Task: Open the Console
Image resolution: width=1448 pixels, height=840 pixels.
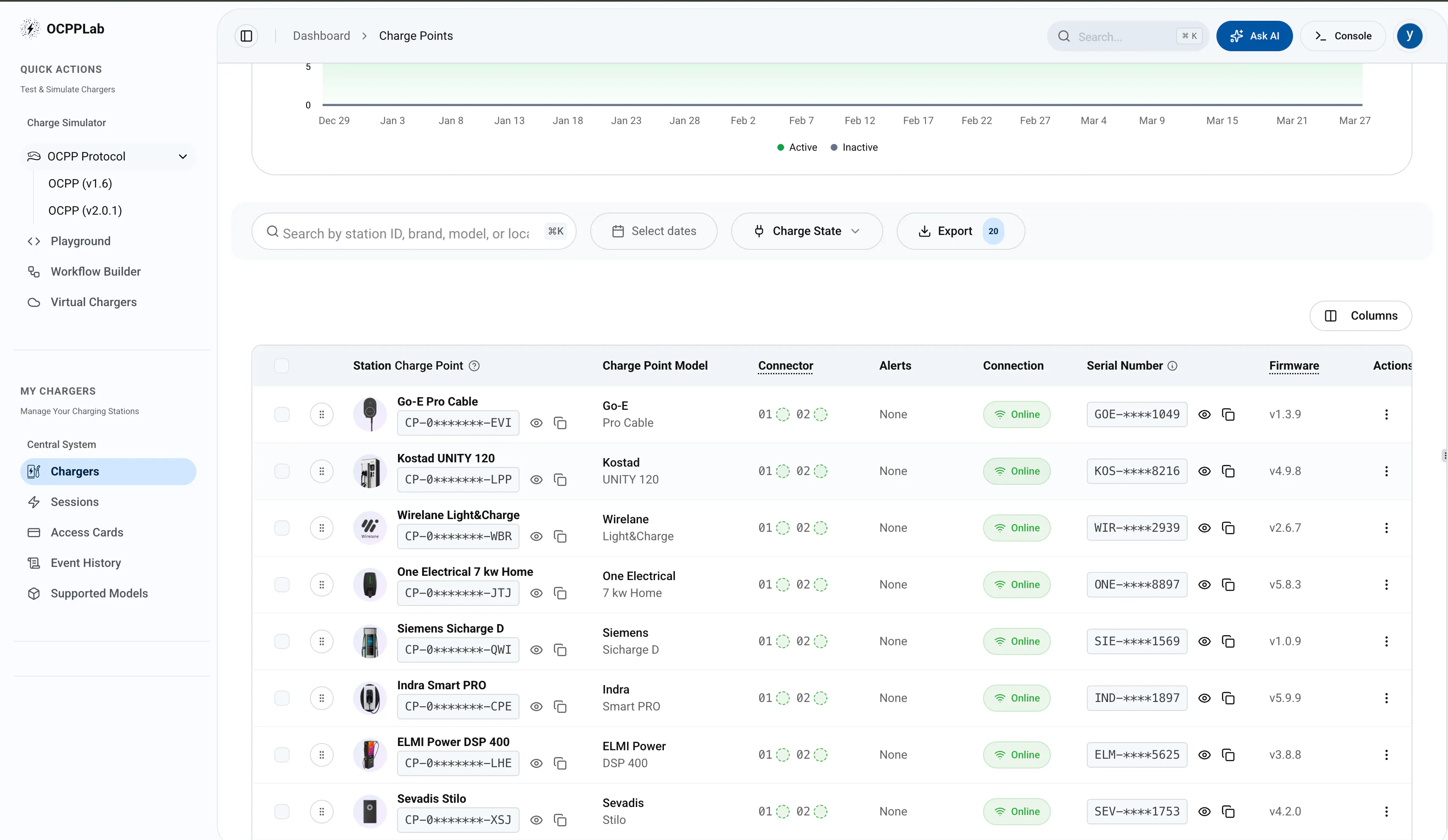Action: click(x=1343, y=36)
